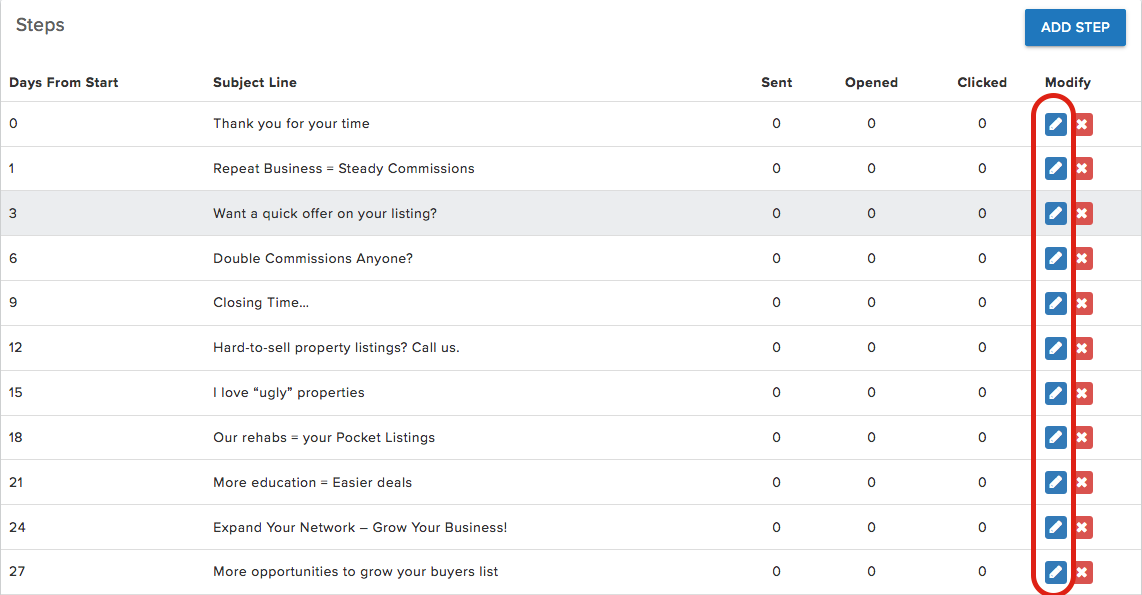This screenshot has height=595, width=1142.
Task: Click the 'Days From Start' column header
Action: click(x=64, y=83)
